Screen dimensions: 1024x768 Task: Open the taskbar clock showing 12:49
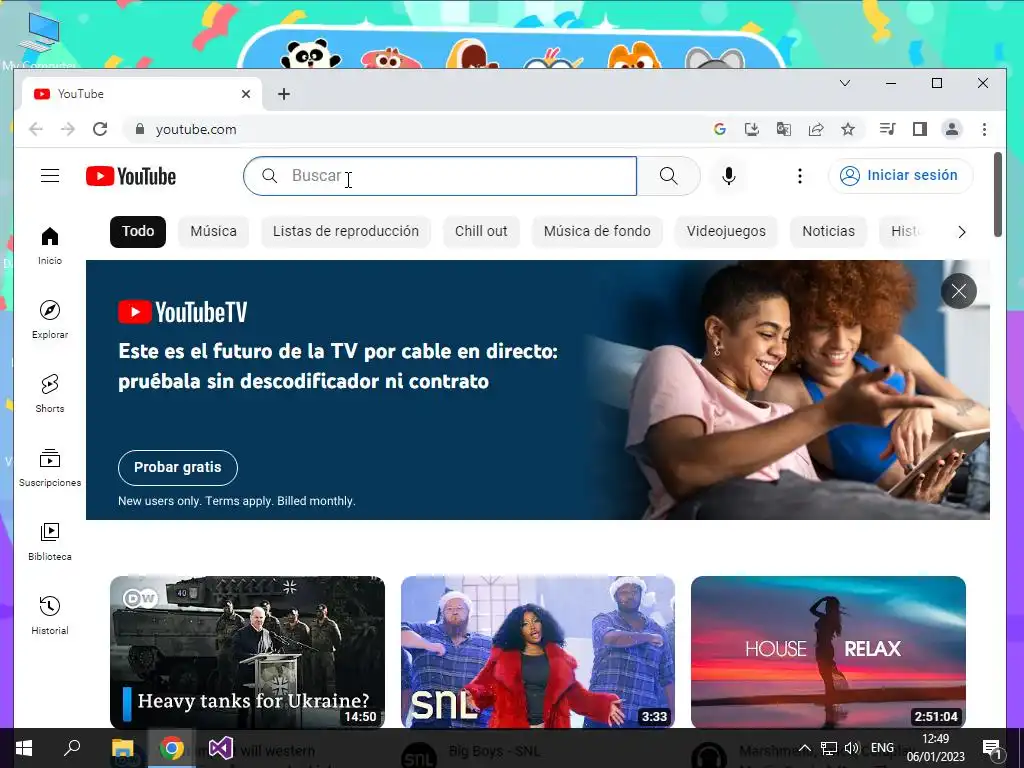(x=936, y=748)
